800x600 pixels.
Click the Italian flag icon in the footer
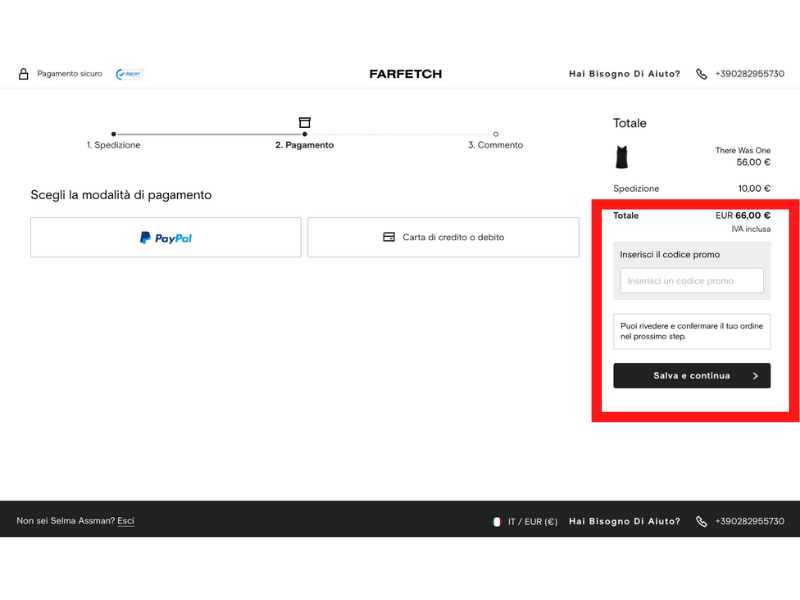click(x=496, y=521)
